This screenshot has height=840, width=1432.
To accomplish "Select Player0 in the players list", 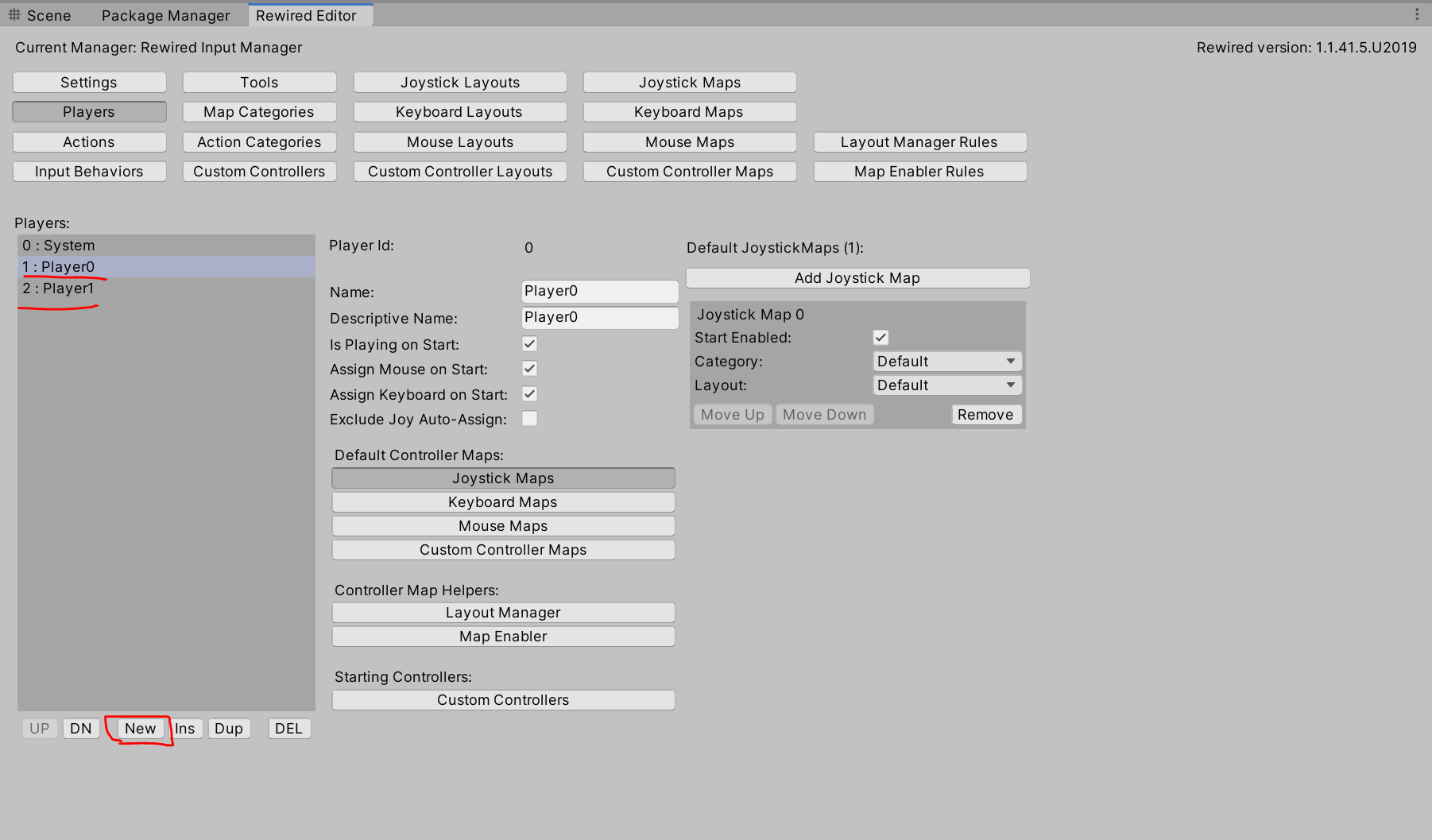I will [x=166, y=267].
